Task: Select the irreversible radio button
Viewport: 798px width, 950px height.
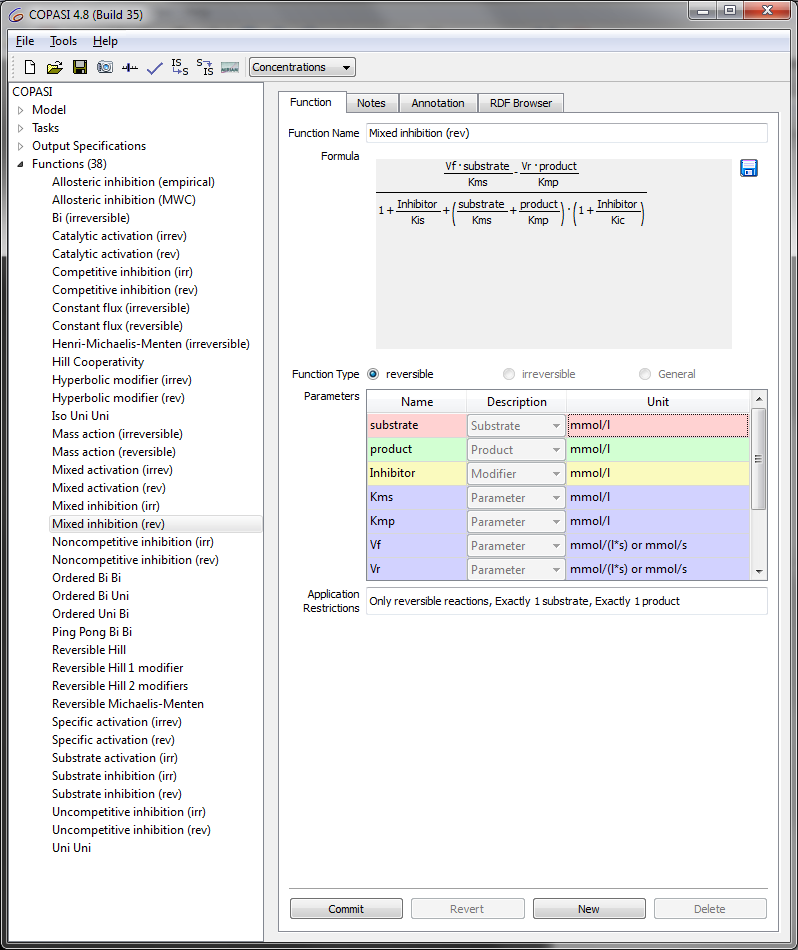Action: pos(510,374)
